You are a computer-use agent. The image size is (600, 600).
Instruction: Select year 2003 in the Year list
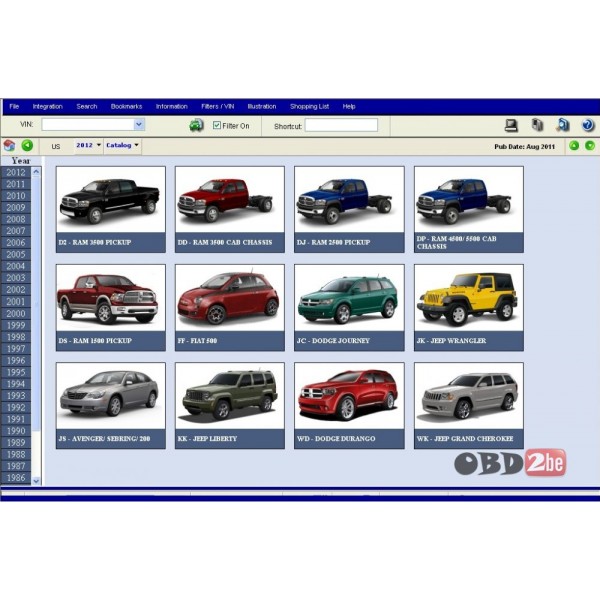tap(16, 278)
